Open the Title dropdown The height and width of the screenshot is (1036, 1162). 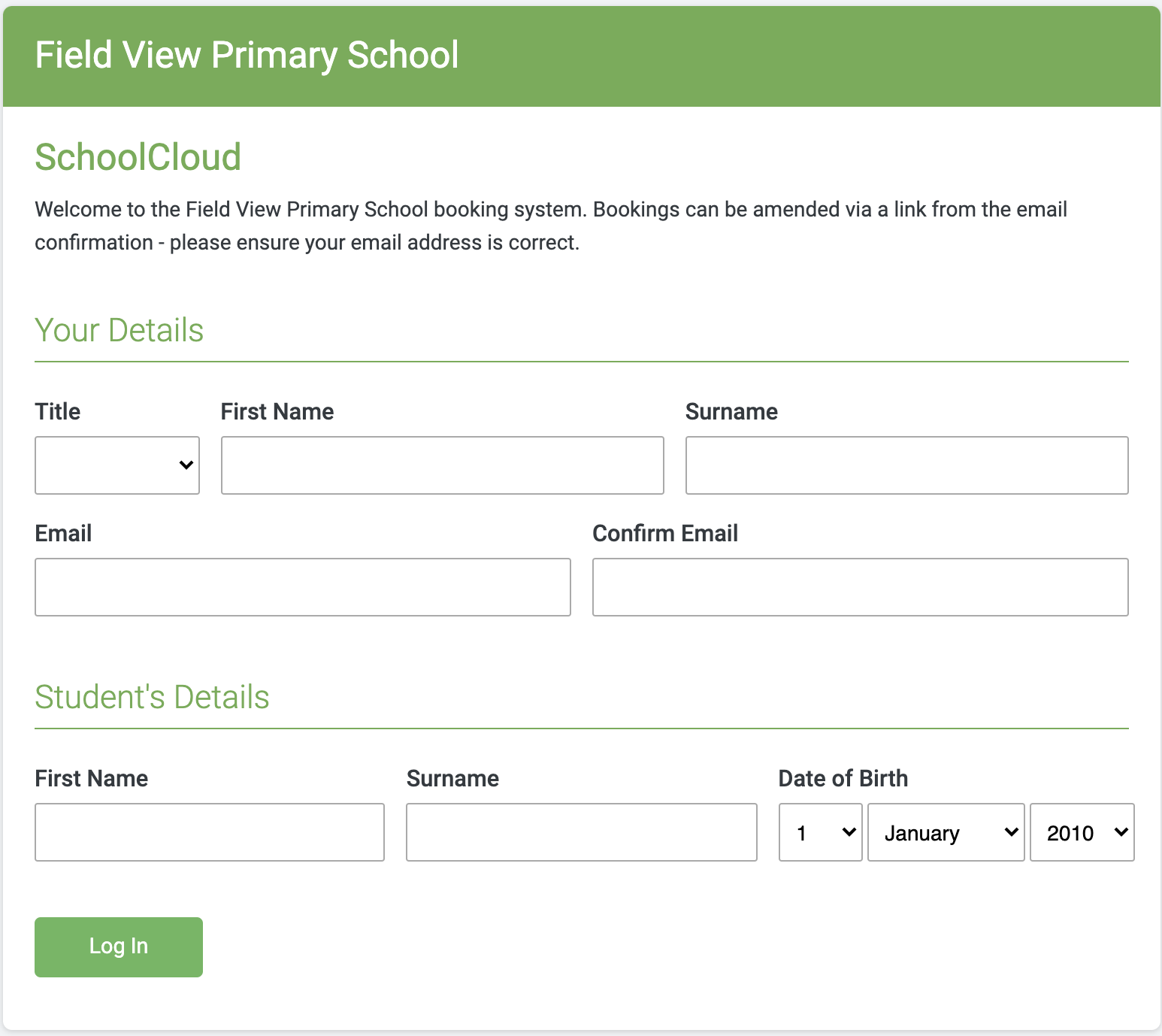117,465
